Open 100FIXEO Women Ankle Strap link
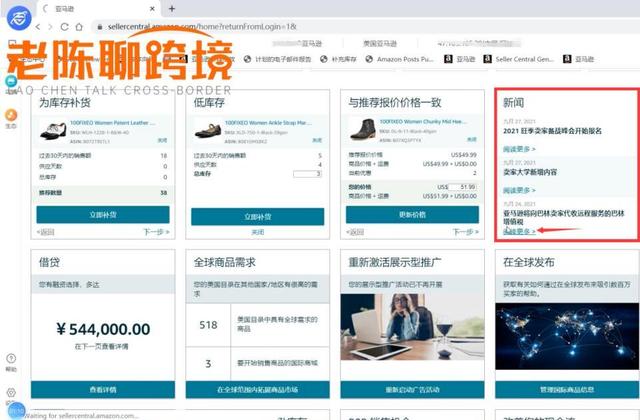640x420 pixels. click(268, 122)
